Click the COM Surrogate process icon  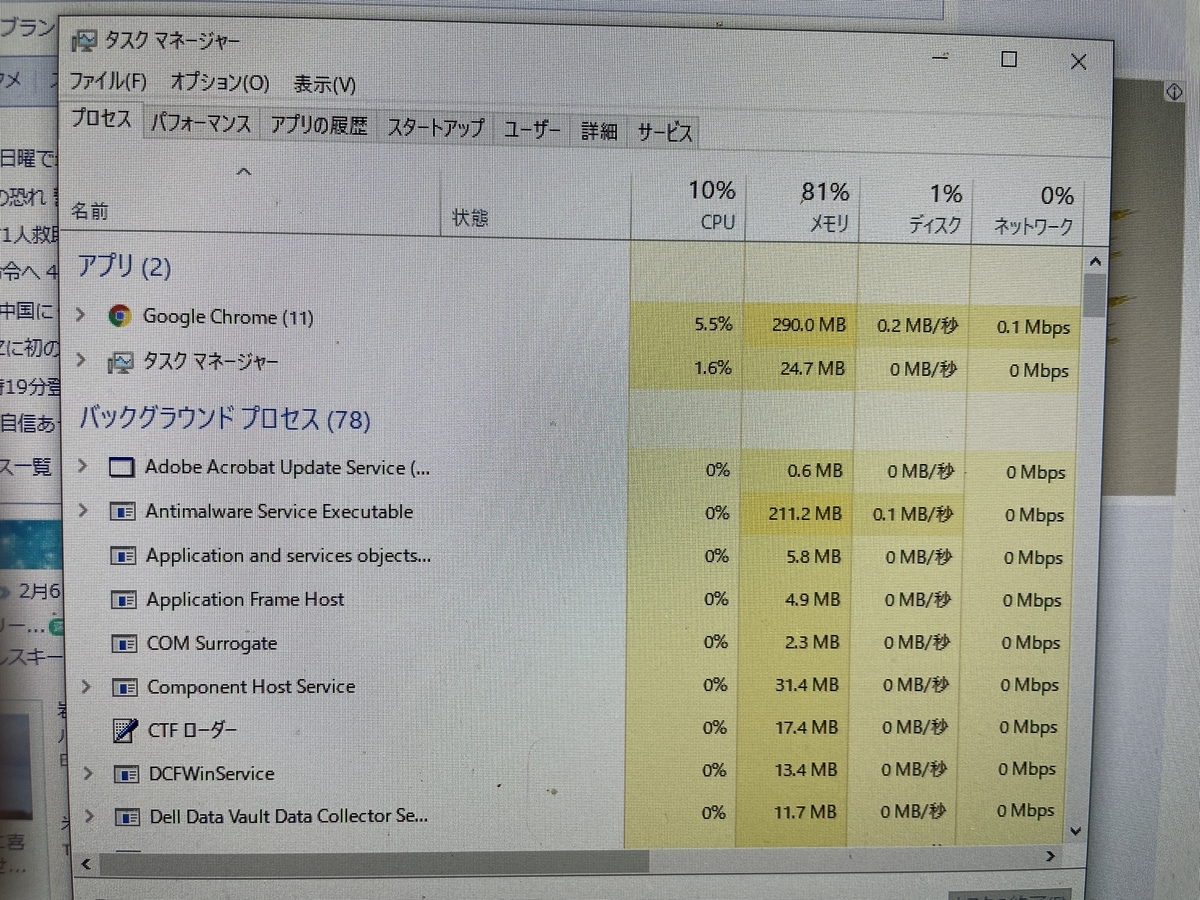124,643
